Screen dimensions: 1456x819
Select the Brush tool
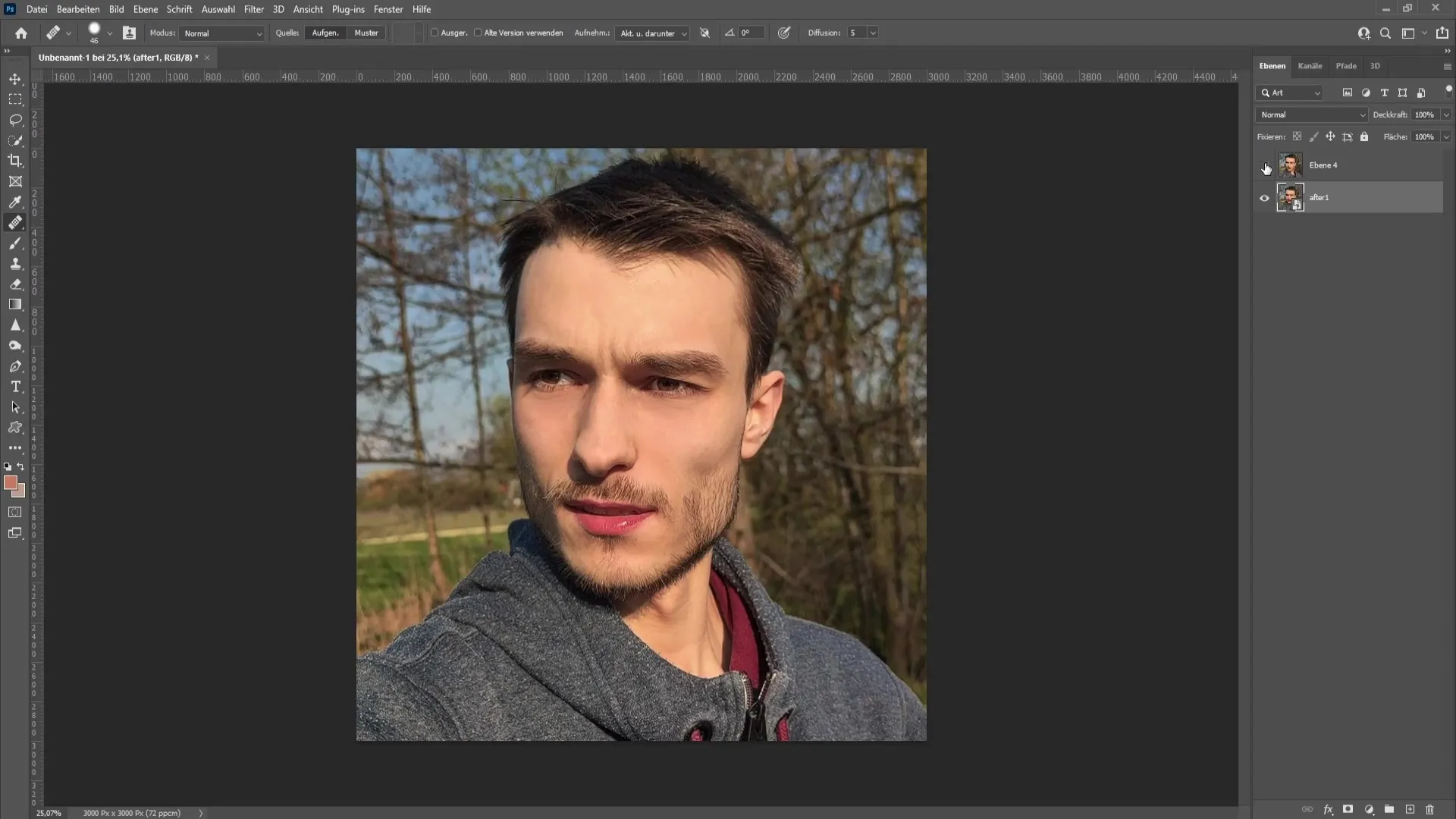(x=15, y=242)
